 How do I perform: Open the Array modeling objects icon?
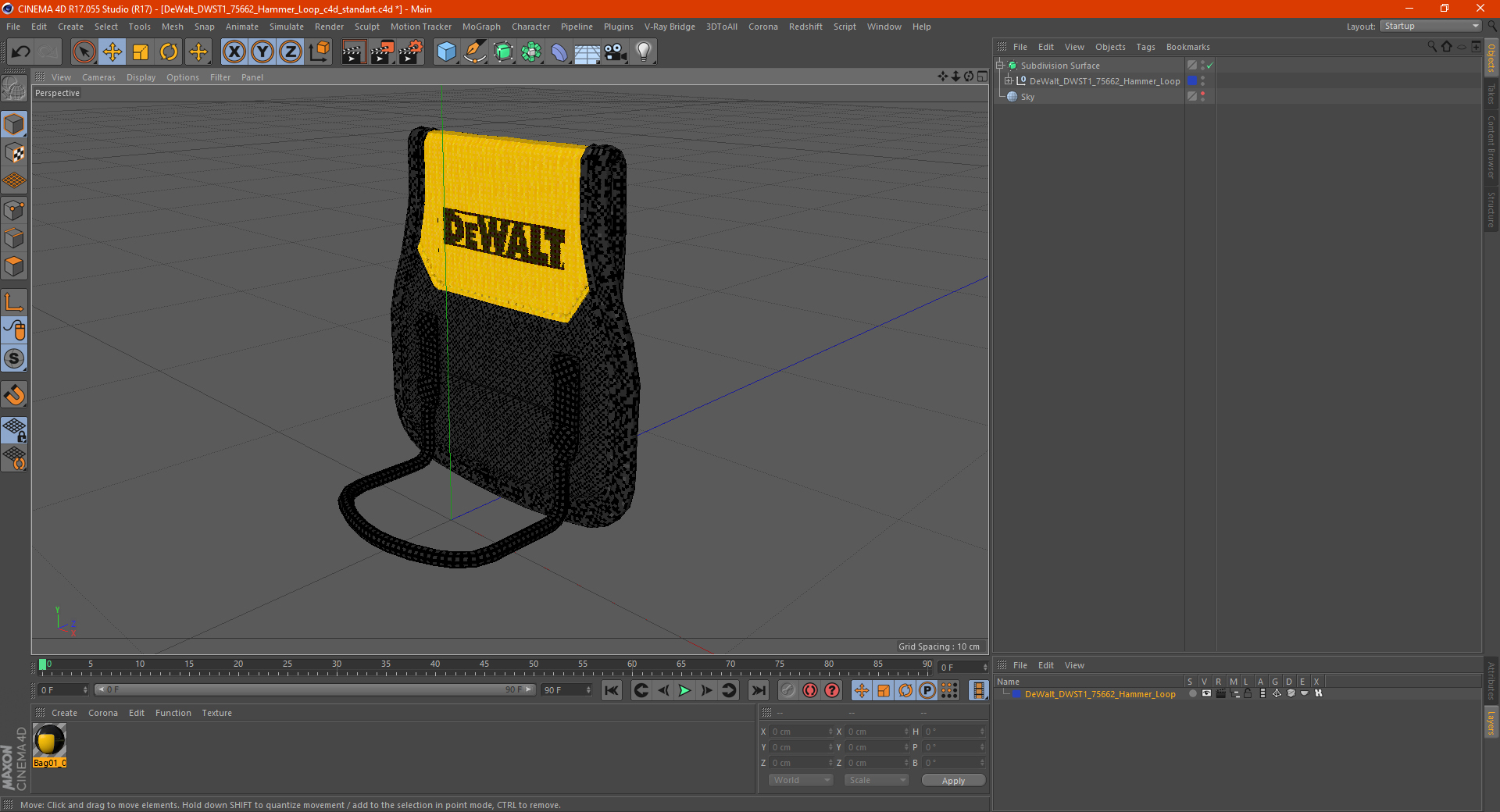coord(531,52)
